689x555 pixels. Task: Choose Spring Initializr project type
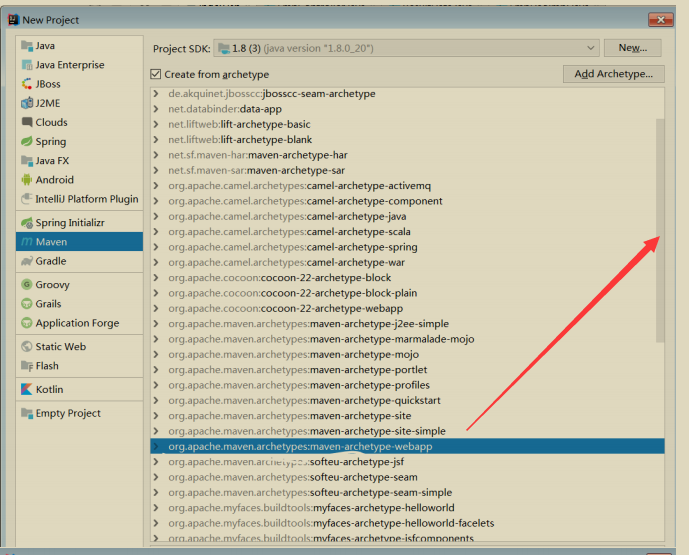[80, 223]
